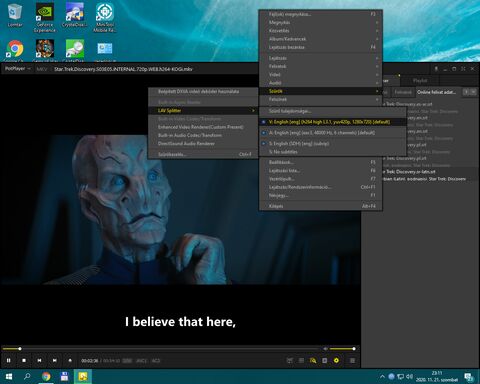Choose Fájl(ok) megnyitása... menu entry

tap(321, 14)
